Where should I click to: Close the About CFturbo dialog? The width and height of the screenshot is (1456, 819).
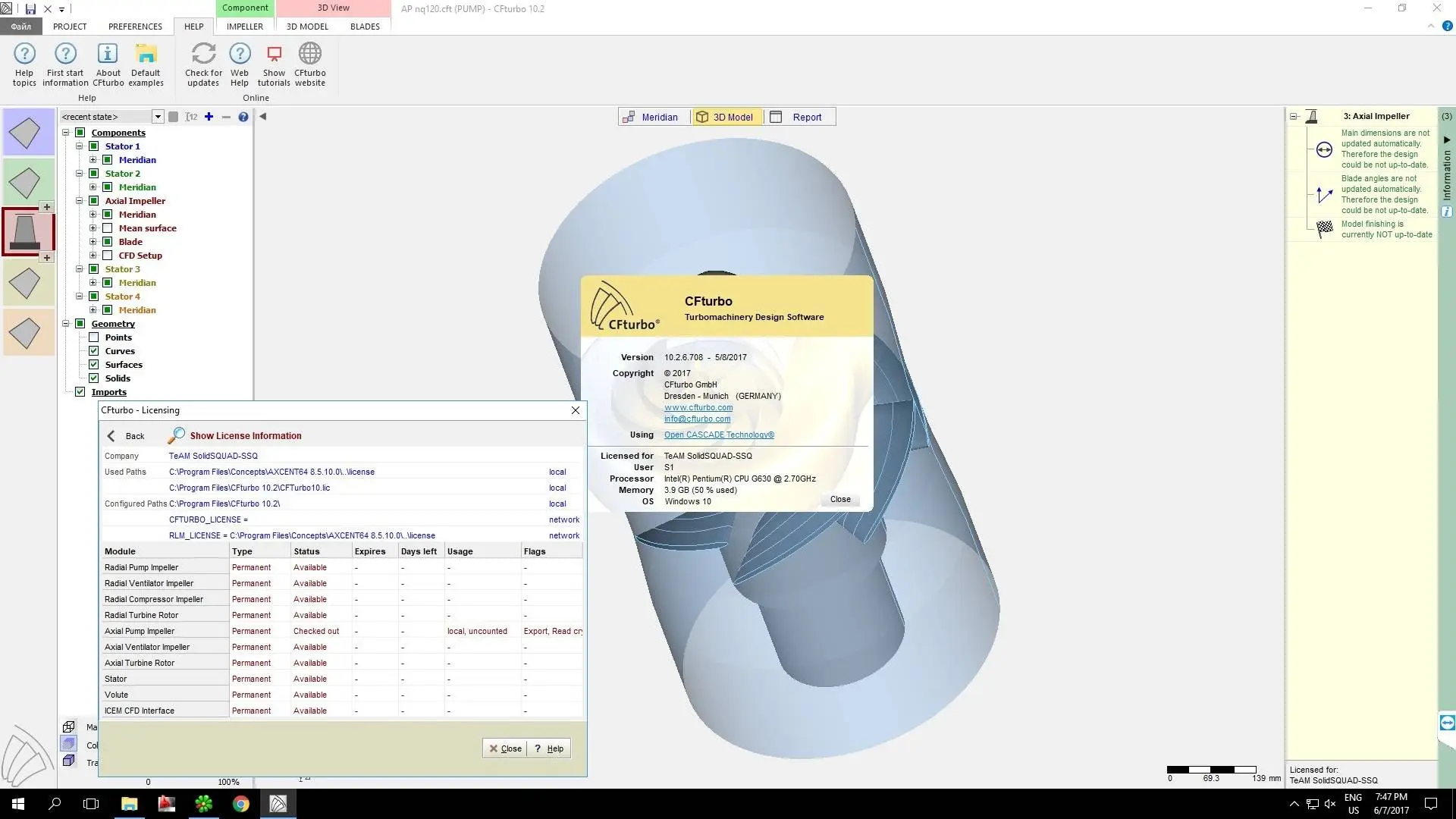pos(840,500)
